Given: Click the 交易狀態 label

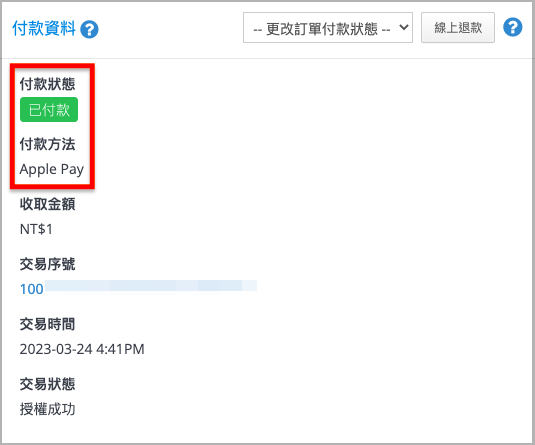Looking at the screenshot, I should click(47, 384).
